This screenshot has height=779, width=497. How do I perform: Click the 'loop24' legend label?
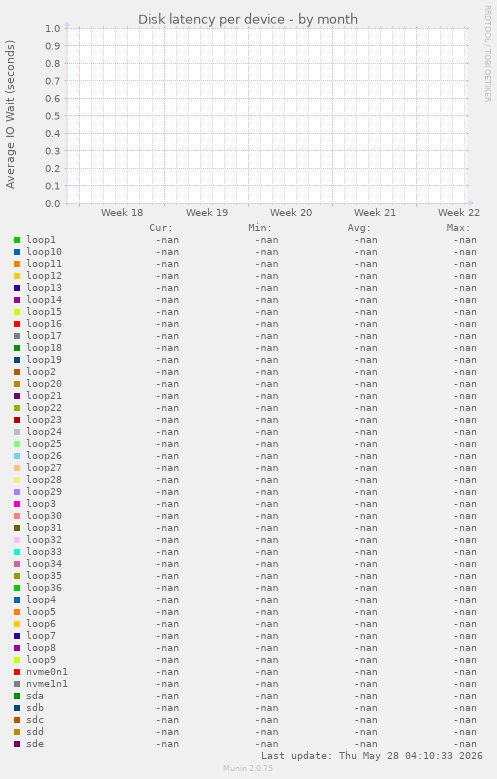(x=44, y=432)
